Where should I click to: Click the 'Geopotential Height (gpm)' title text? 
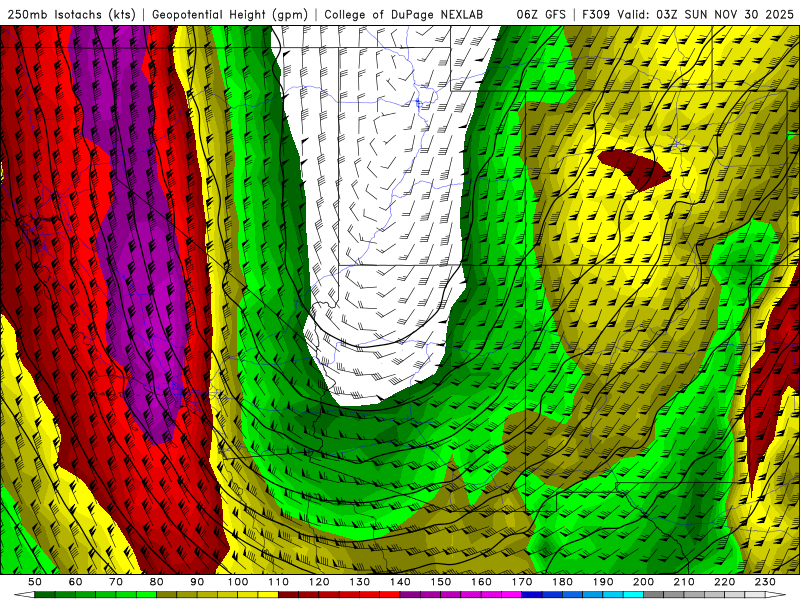click(230, 15)
